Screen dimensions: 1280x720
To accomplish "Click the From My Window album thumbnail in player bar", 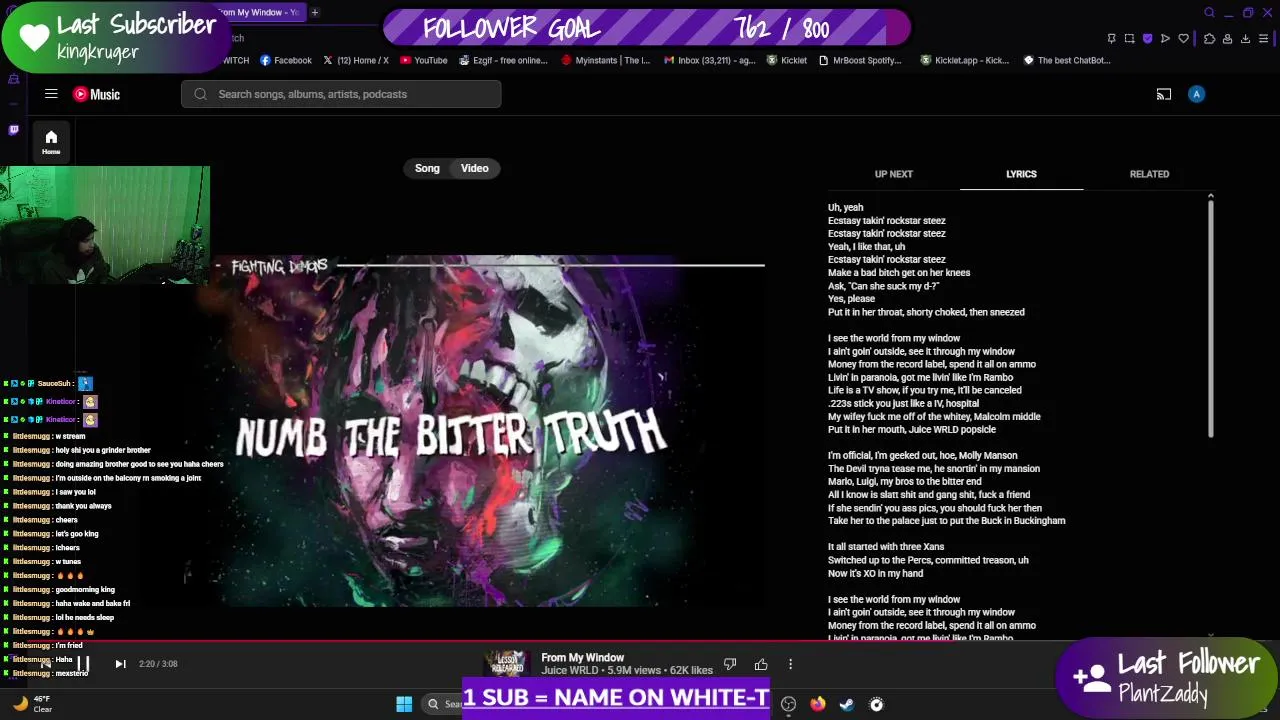I will (x=506, y=663).
